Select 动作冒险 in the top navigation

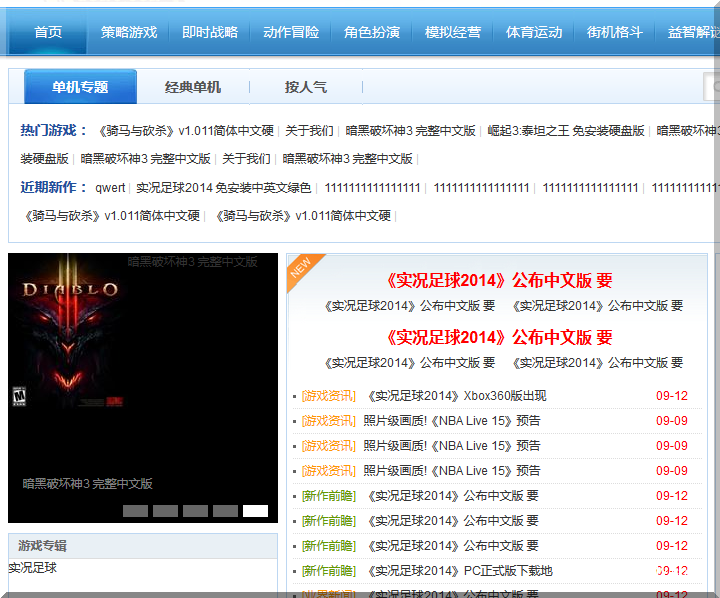[x=291, y=32]
